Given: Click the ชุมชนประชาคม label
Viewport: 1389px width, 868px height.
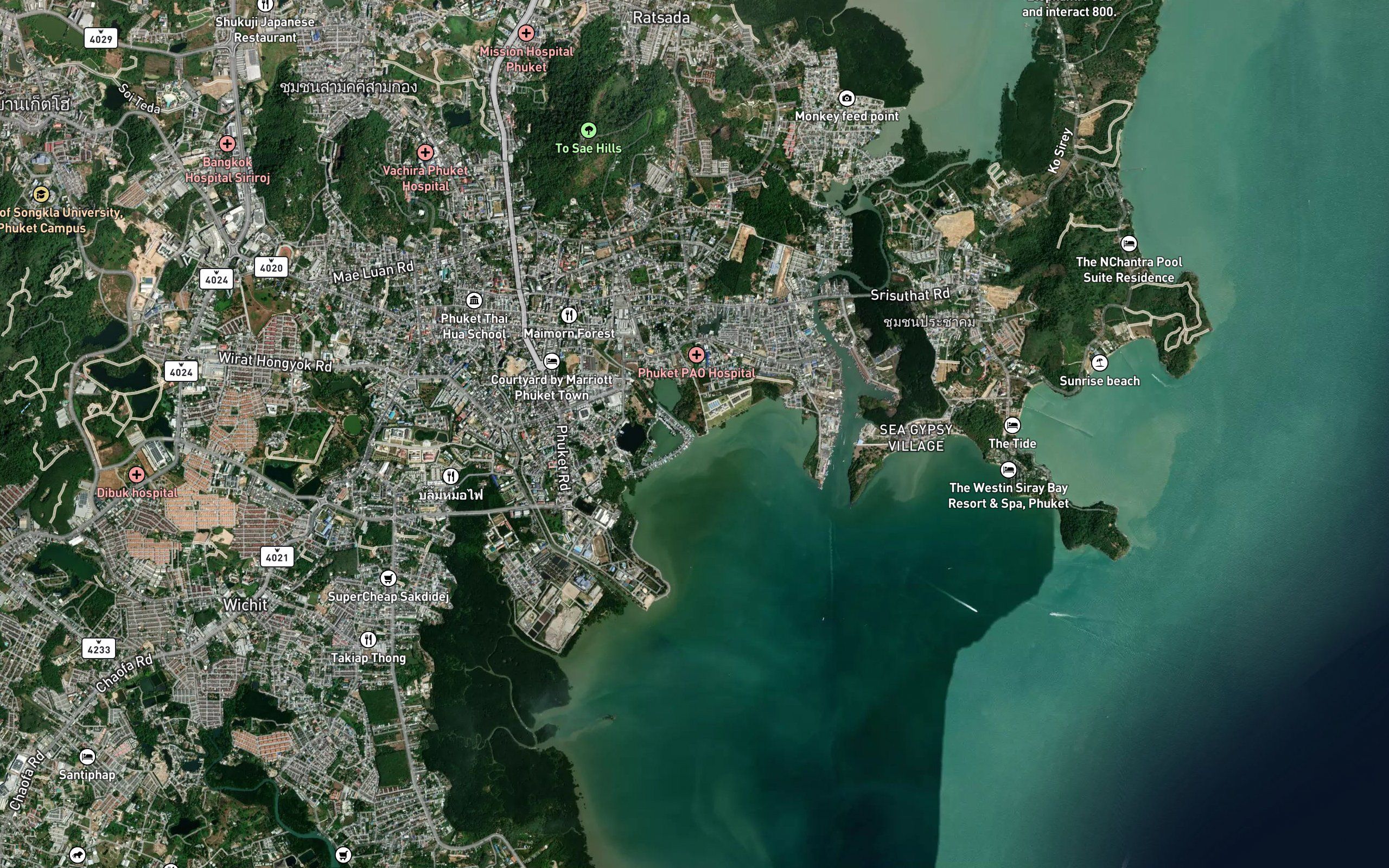Looking at the screenshot, I should click(x=929, y=322).
